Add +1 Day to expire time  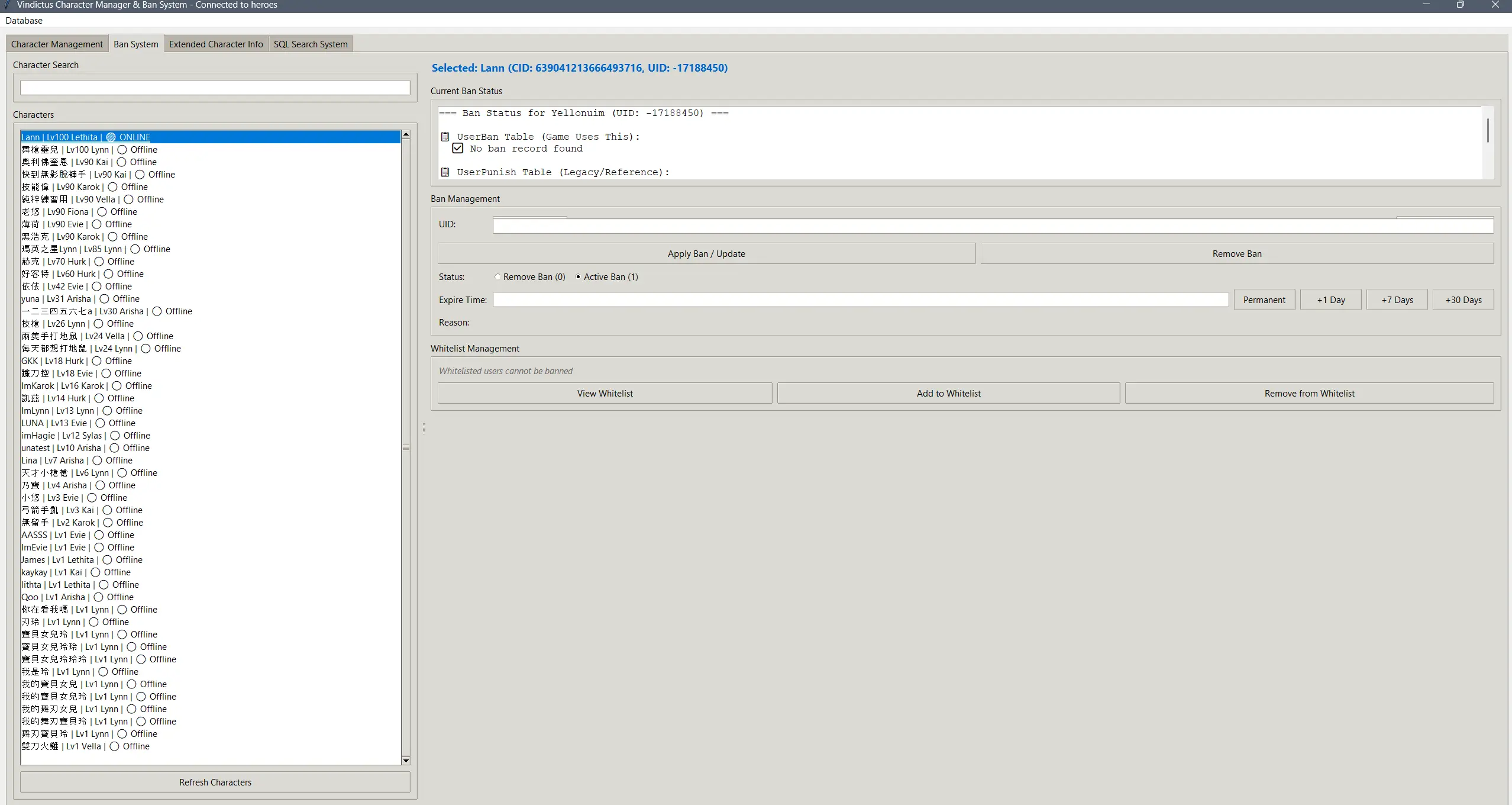(x=1331, y=300)
